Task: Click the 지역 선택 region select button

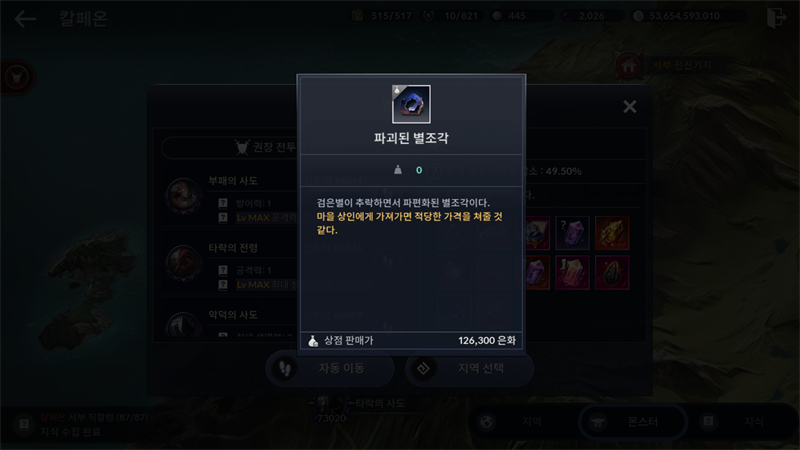Action: [469, 368]
